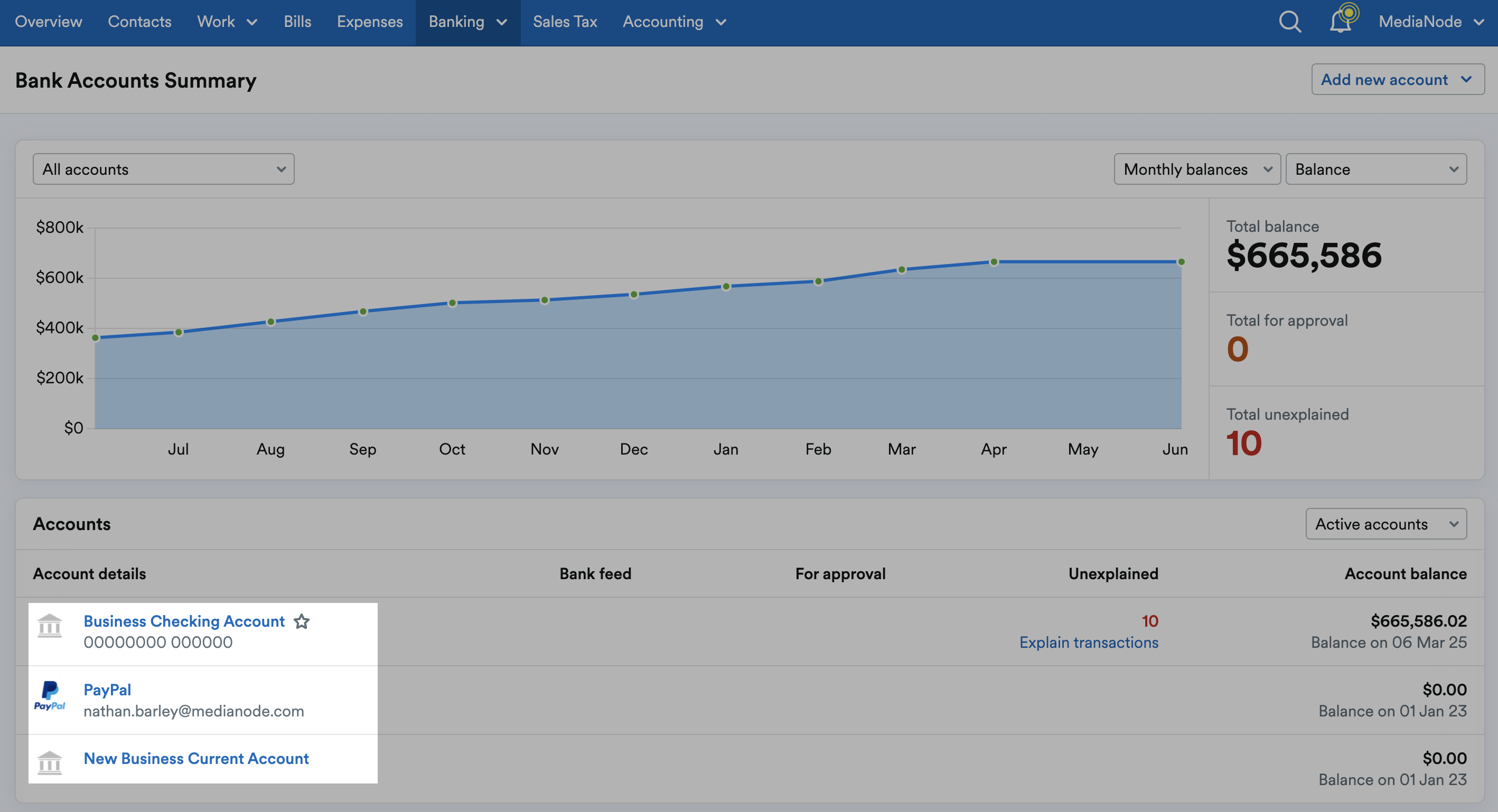Click the Account balance column header

1406,574
